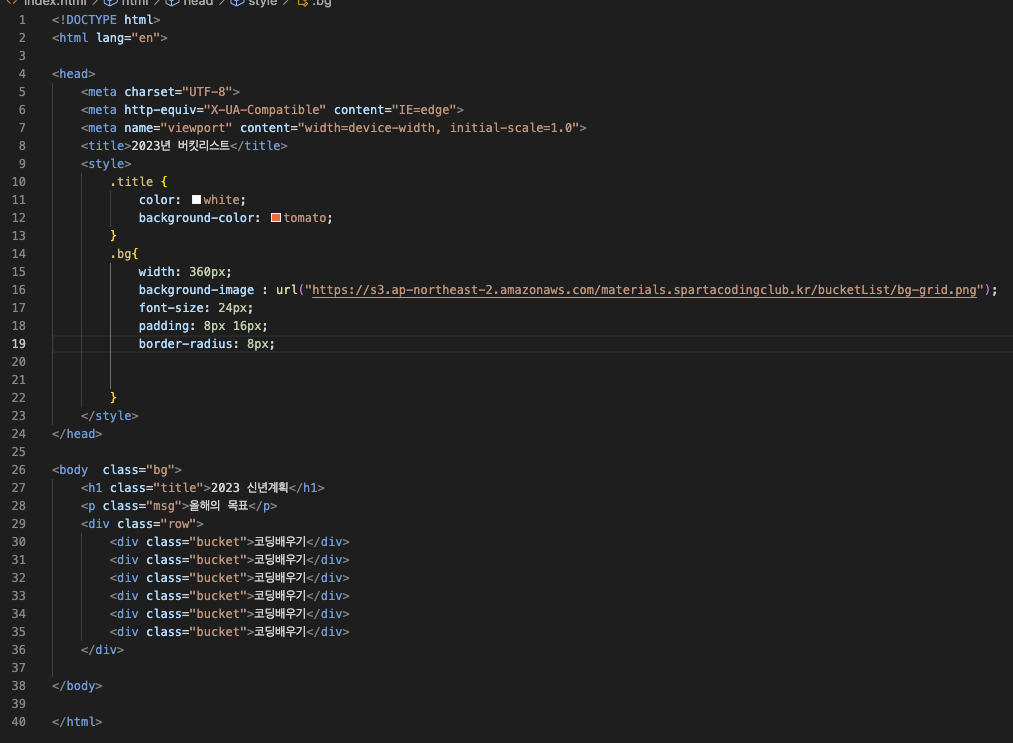Click the bucket div on line 33
Viewport: 1013px width, 743px height.
click(229, 596)
